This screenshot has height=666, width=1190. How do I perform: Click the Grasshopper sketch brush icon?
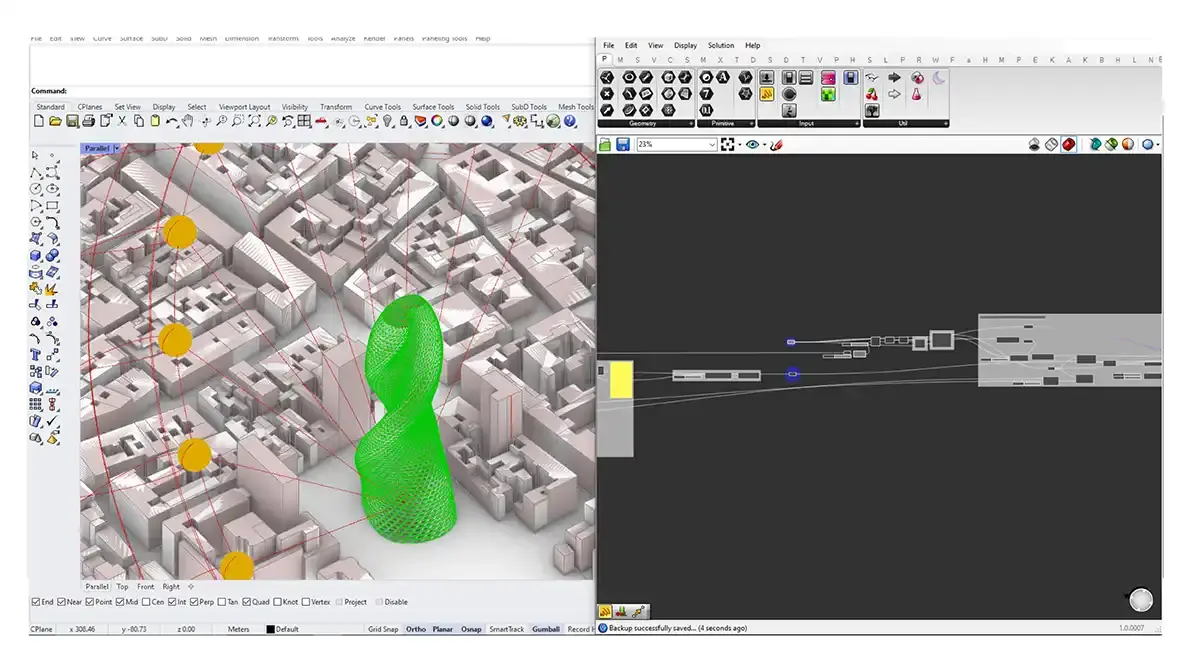tap(776, 144)
